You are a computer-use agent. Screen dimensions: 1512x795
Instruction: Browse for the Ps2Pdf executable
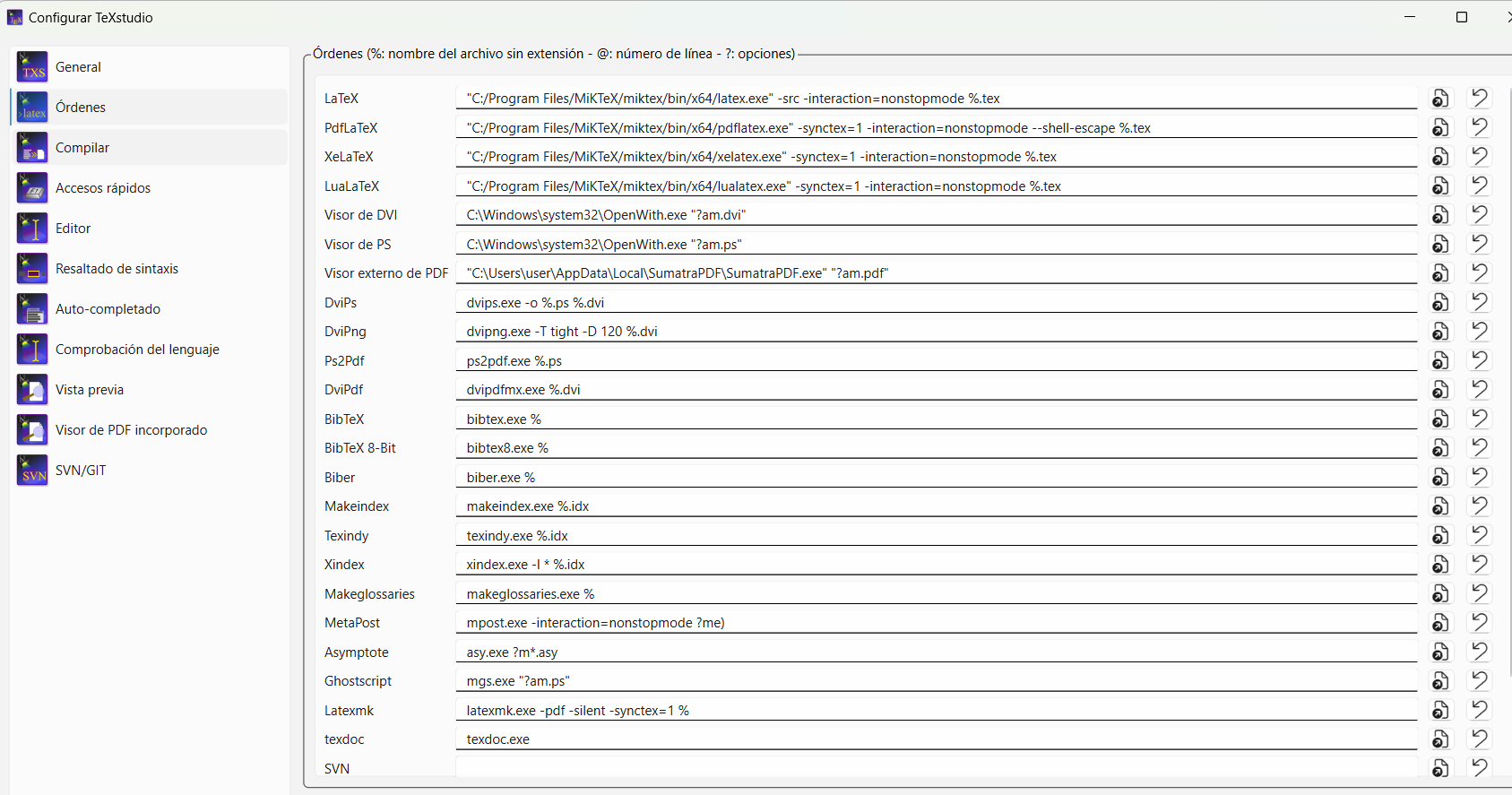1440,360
